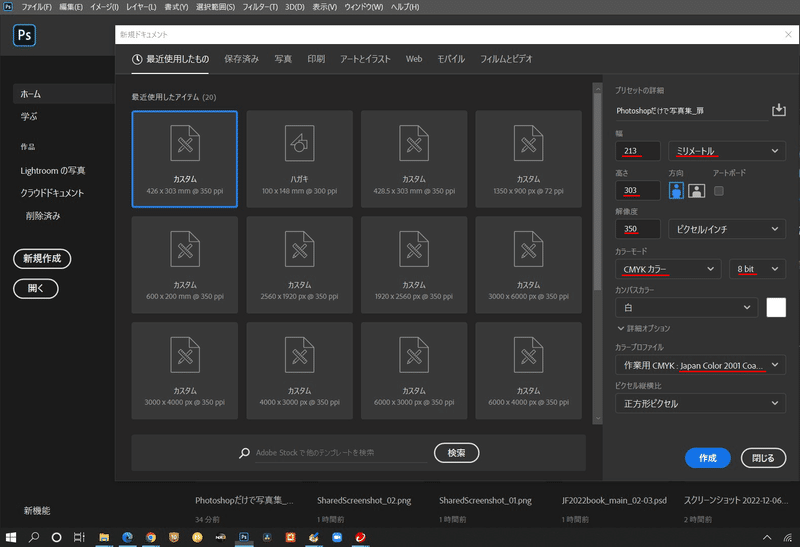The width and height of the screenshot is (800, 547).
Task: Switch to the フィルムとビデオ tab
Action: tap(506, 59)
